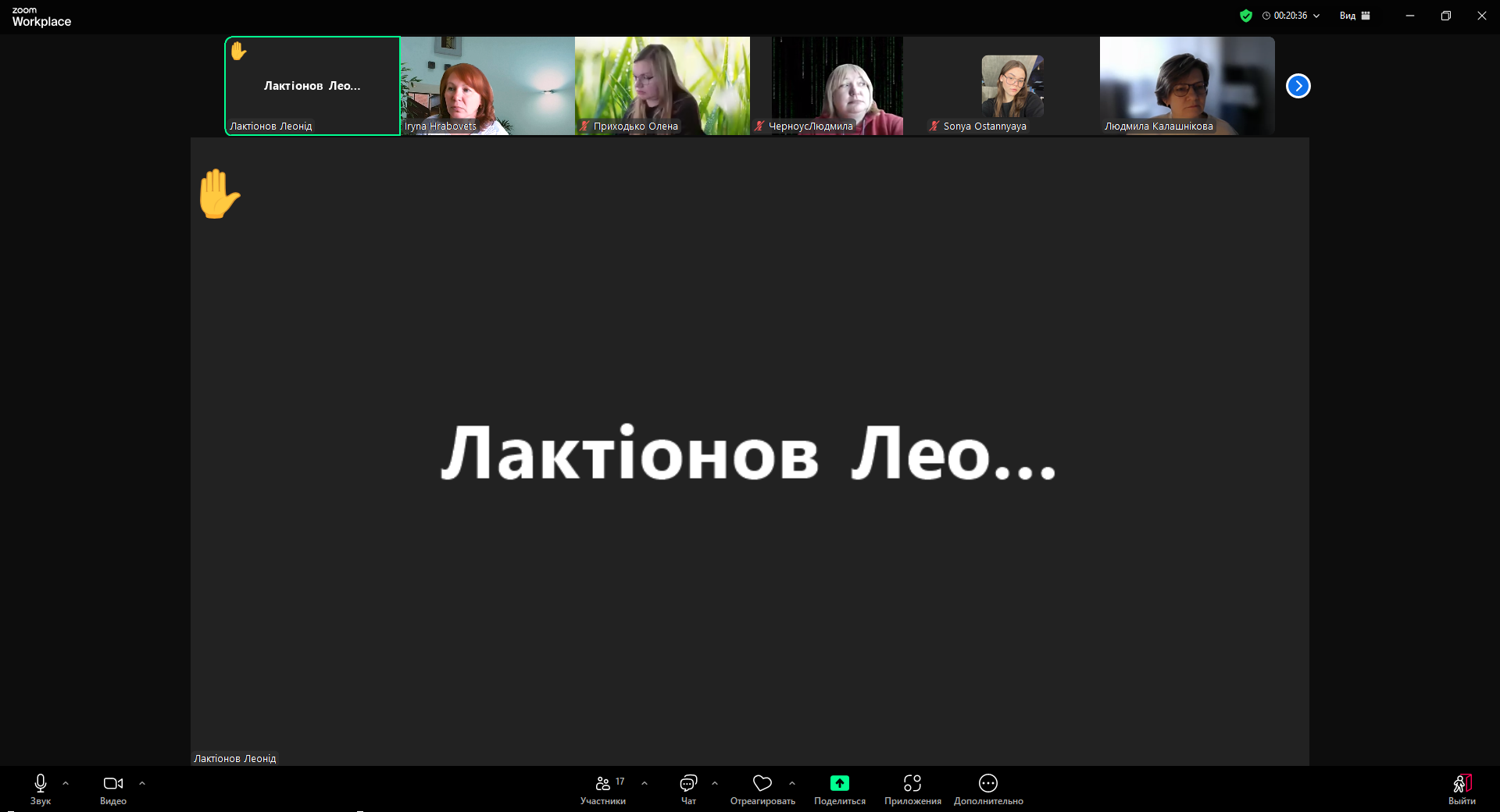Click the green encryption shield icon
This screenshot has height=812, width=1500.
point(1246,16)
